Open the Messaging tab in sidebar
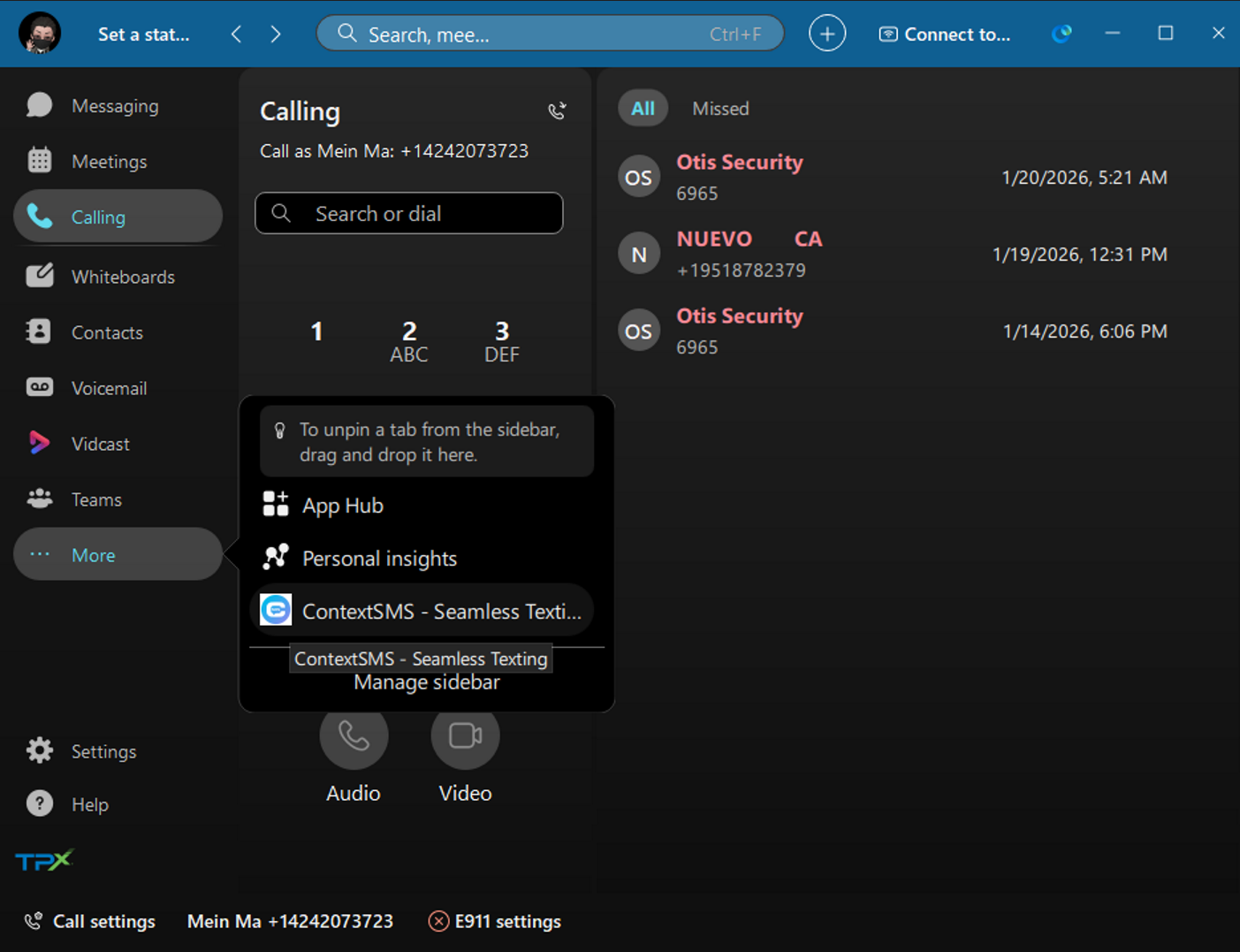Viewport: 1240px width, 952px height. 118,106
